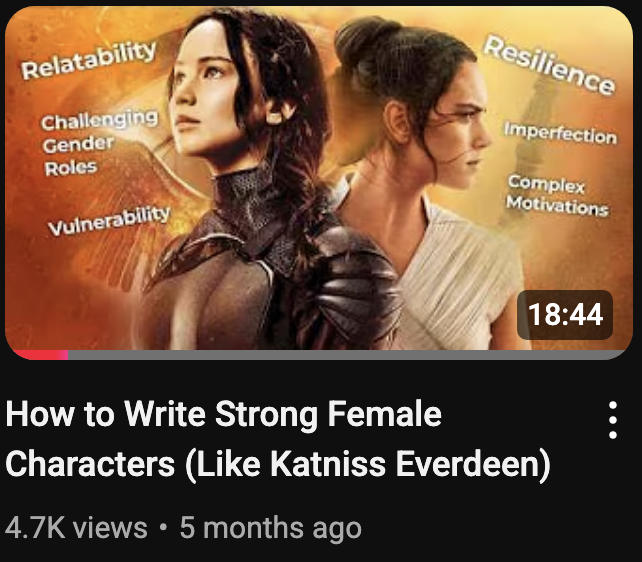This screenshot has height=562, width=642.
Task: Click the 'Imperfection' text on thumbnail
Action: (x=560, y=133)
